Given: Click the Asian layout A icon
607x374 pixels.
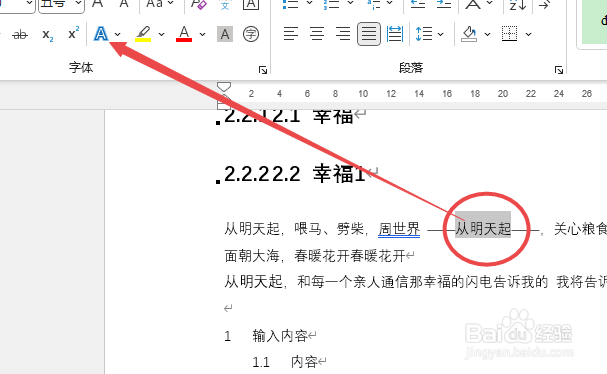Looking at the screenshot, I should (x=473, y=4).
